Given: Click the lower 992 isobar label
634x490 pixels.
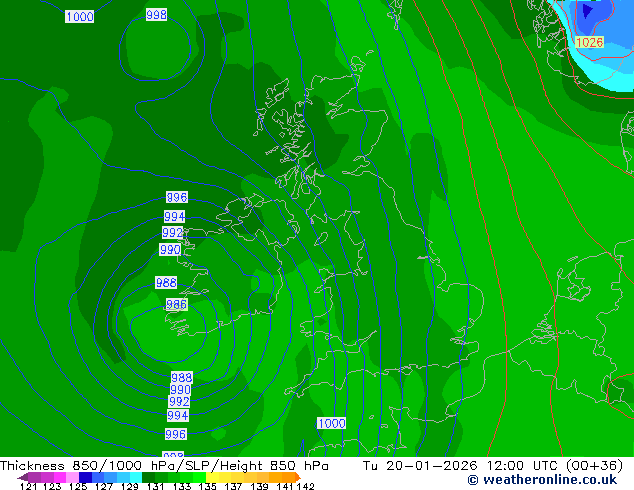Looking at the screenshot, I should (x=179, y=401).
